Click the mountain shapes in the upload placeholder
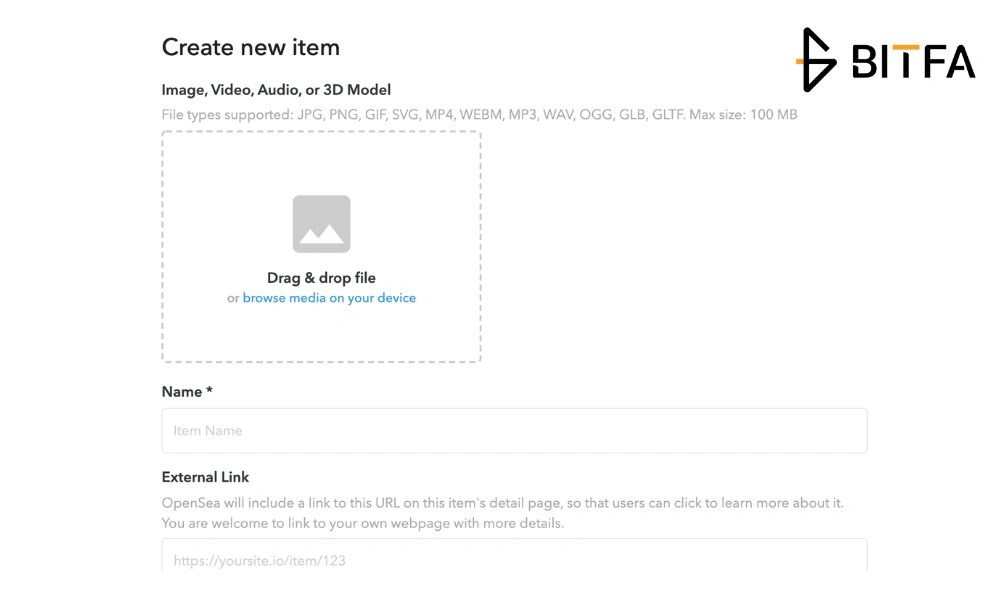Image resolution: width=1000 pixels, height=600 pixels. 321,234
